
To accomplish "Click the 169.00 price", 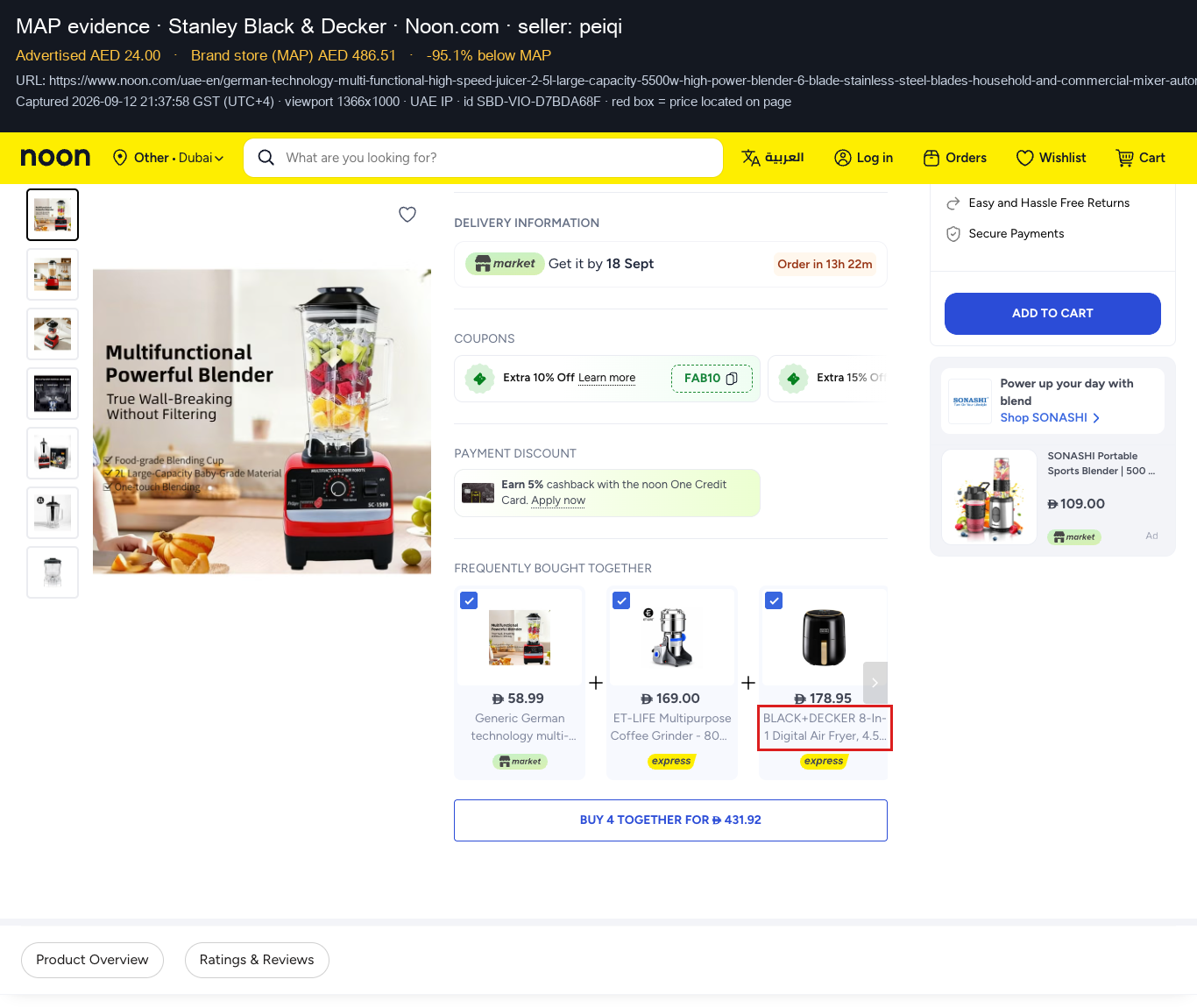I will [x=670, y=699].
